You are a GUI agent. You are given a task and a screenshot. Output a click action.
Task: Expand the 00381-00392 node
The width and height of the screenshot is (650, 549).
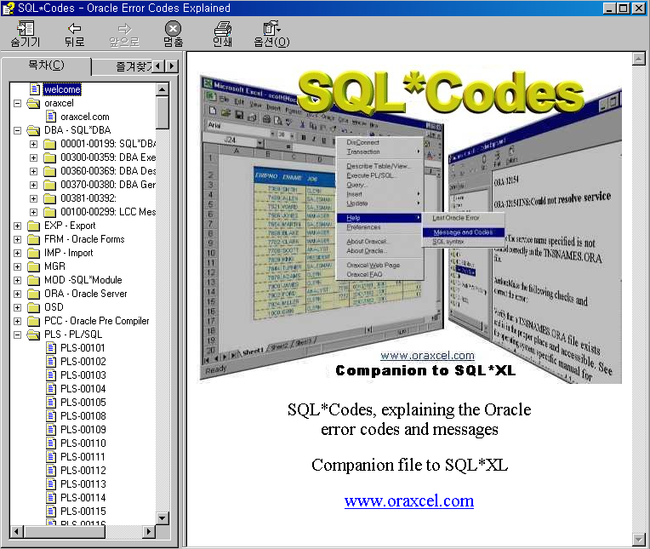(x=34, y=199)
